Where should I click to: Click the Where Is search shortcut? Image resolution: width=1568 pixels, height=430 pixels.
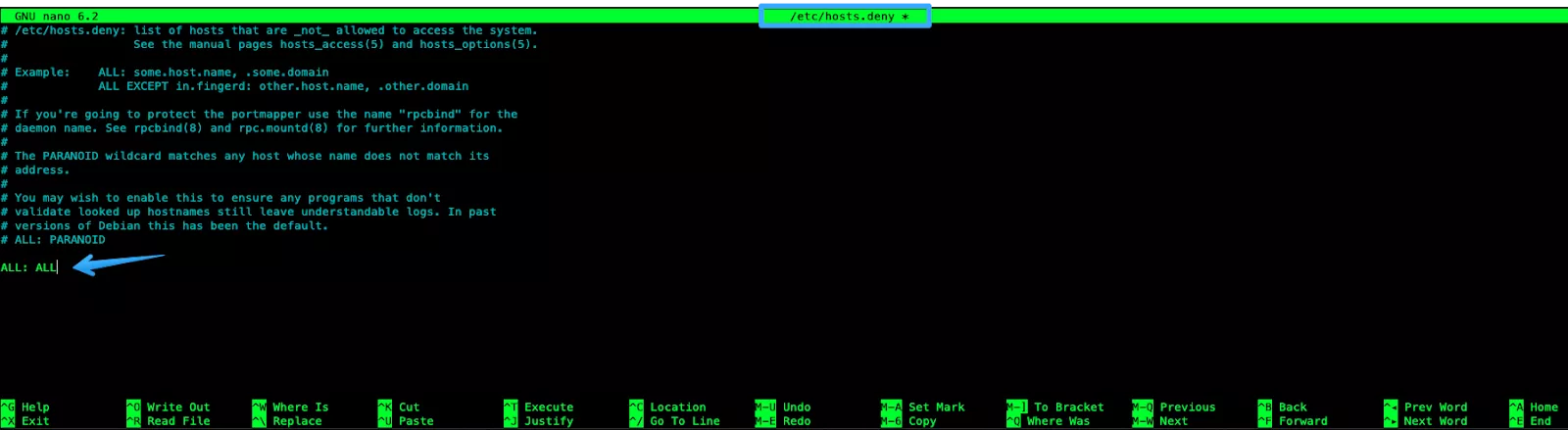pyautogui.click(x=300, y=407)
